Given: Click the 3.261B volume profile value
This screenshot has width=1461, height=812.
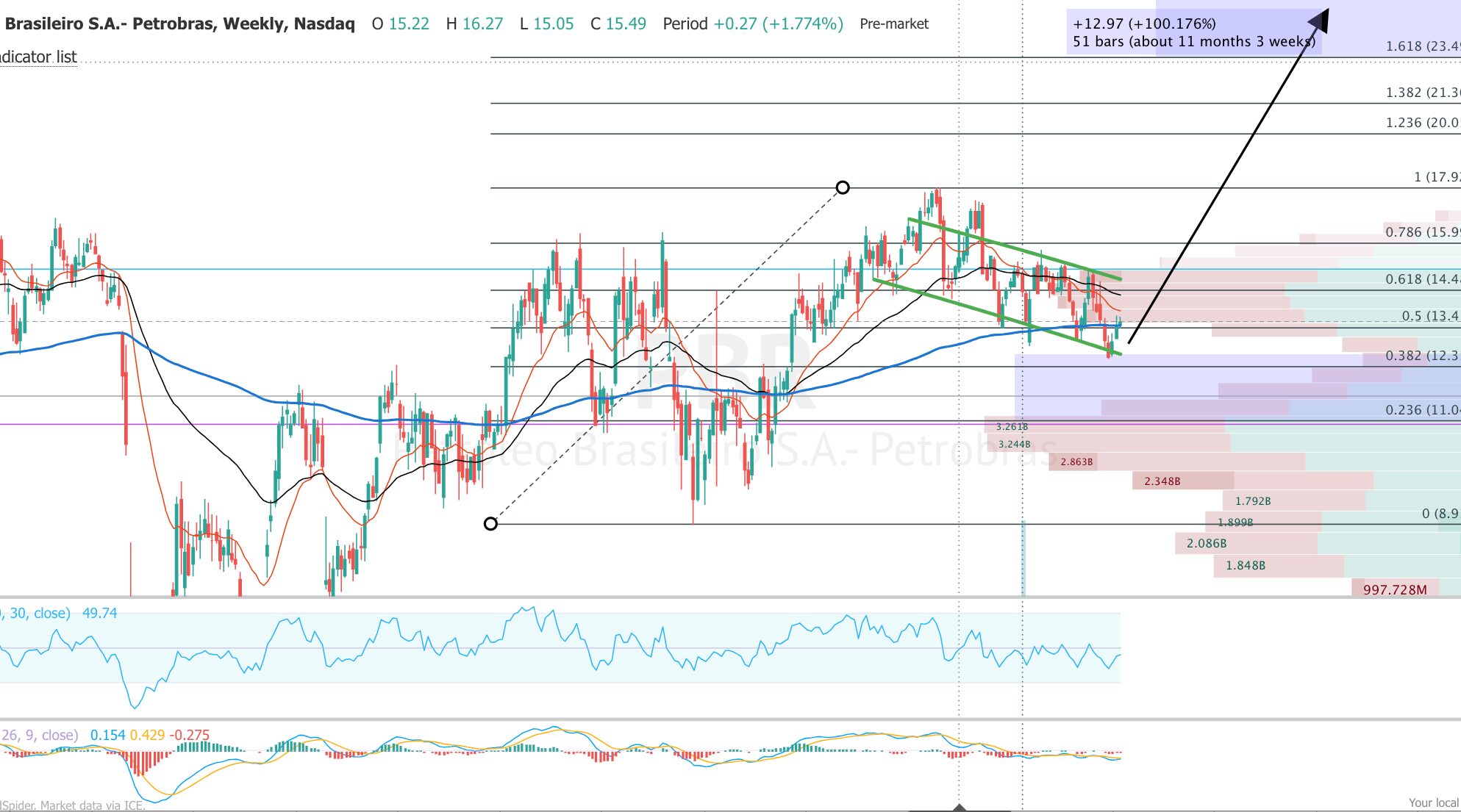Looking at the screenshot, I should pyautogui.click(x=1012, y=426).
